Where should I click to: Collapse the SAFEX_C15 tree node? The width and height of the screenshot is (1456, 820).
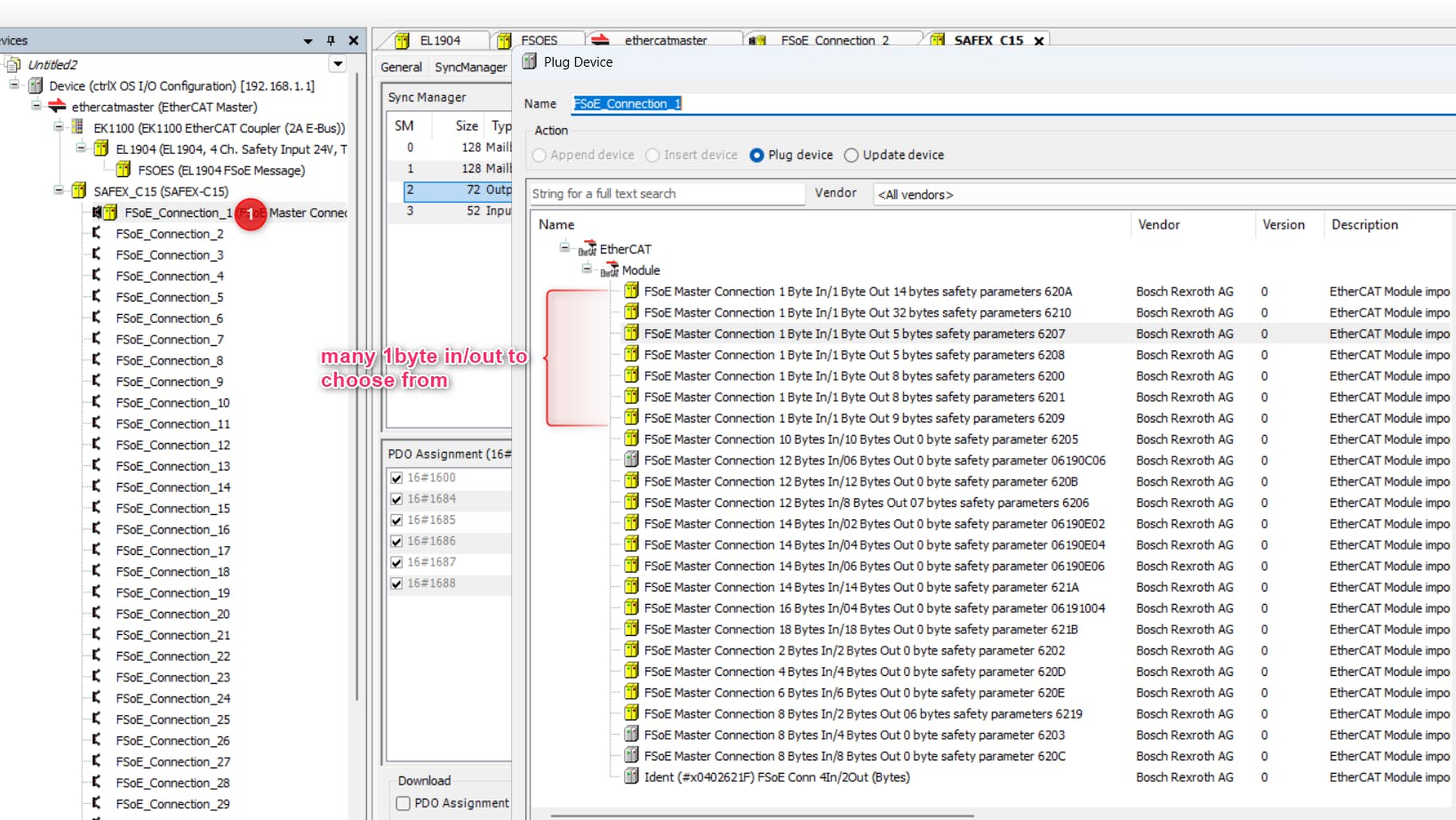pyautogui.click(x=59, y=190)
